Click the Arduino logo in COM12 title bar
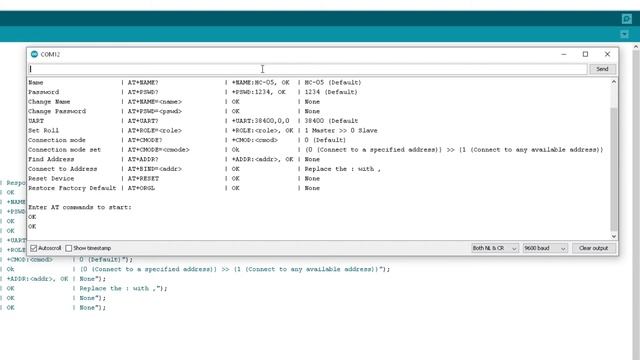The image size is (640, 360). point(34,54)
